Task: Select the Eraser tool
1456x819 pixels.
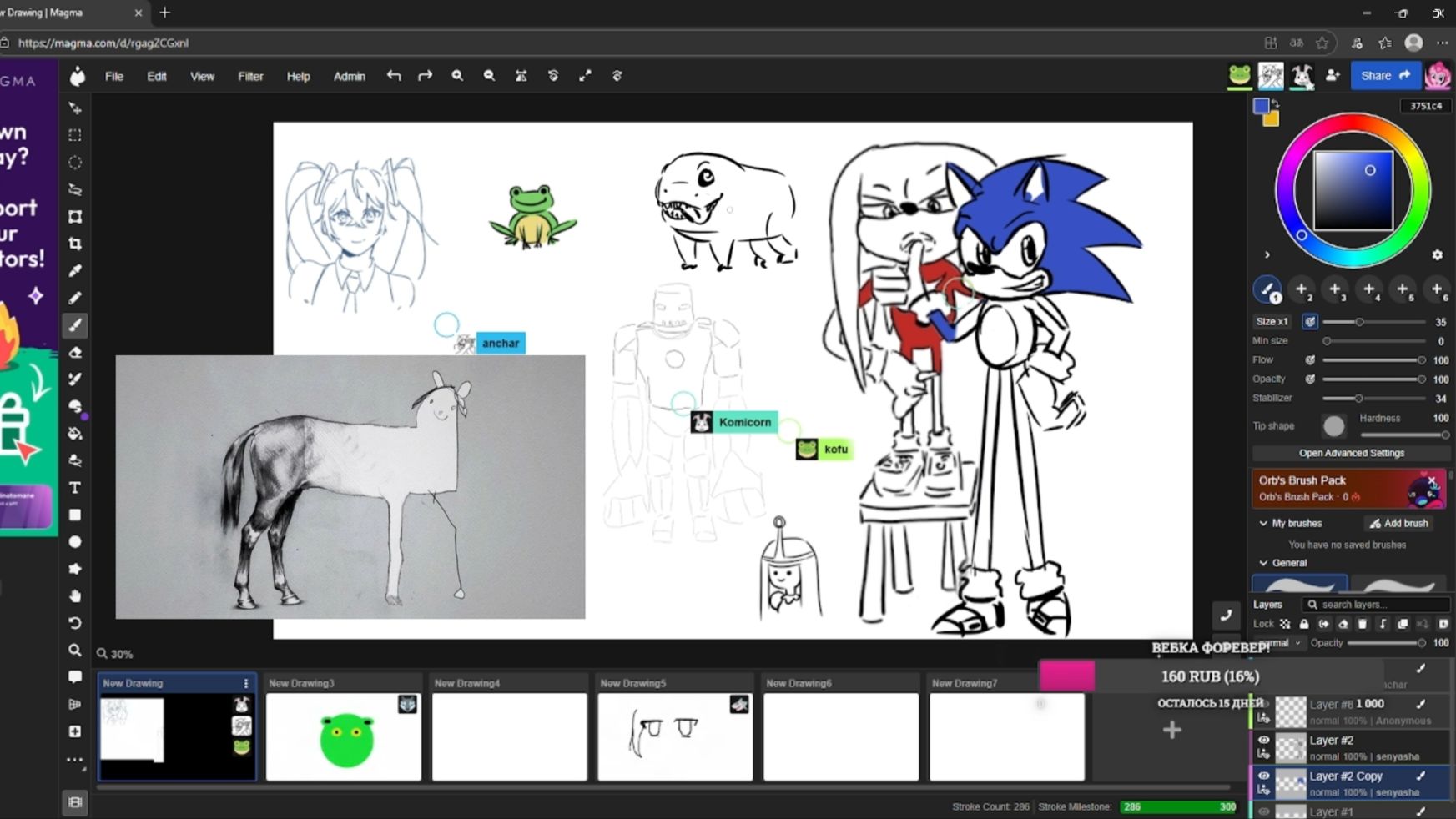Action: [x=75, y=352]
